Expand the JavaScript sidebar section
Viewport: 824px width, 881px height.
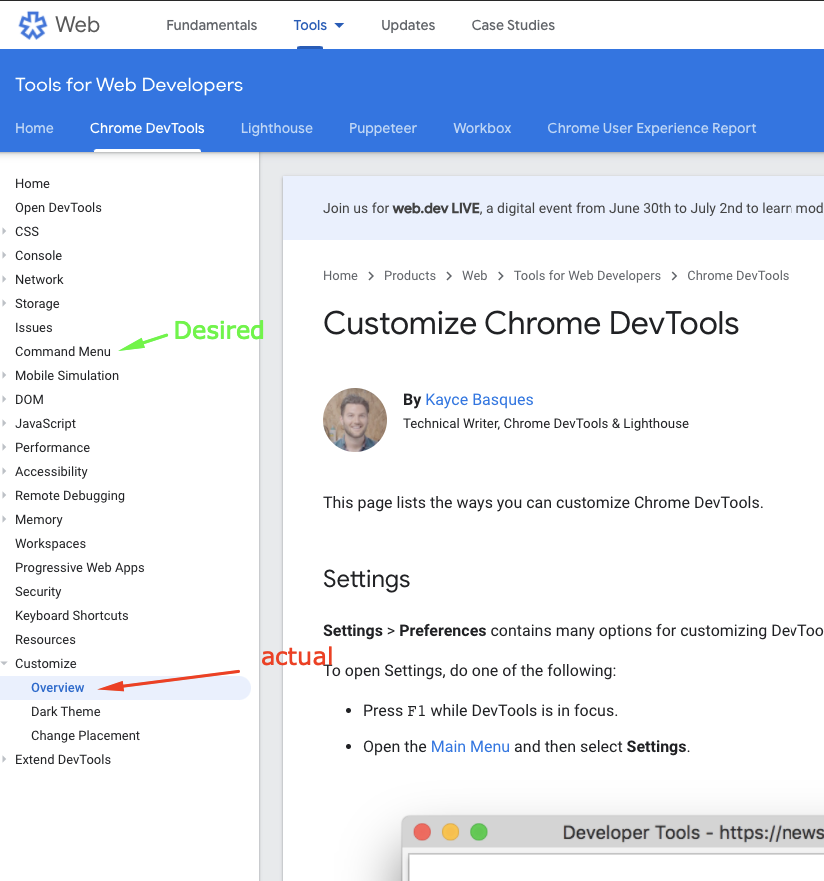click(x=7, y=423)
